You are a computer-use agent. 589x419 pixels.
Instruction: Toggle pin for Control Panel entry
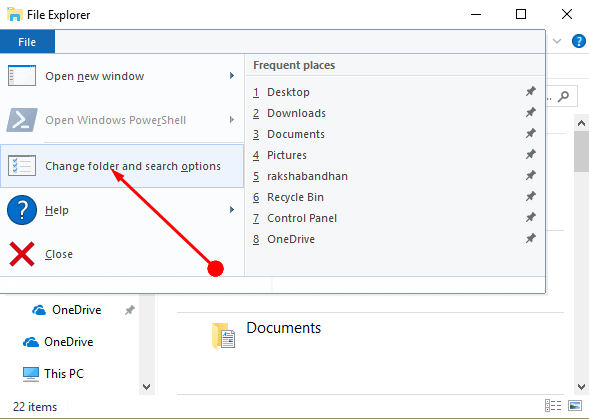pyautogui.click(x=530, y=218)
